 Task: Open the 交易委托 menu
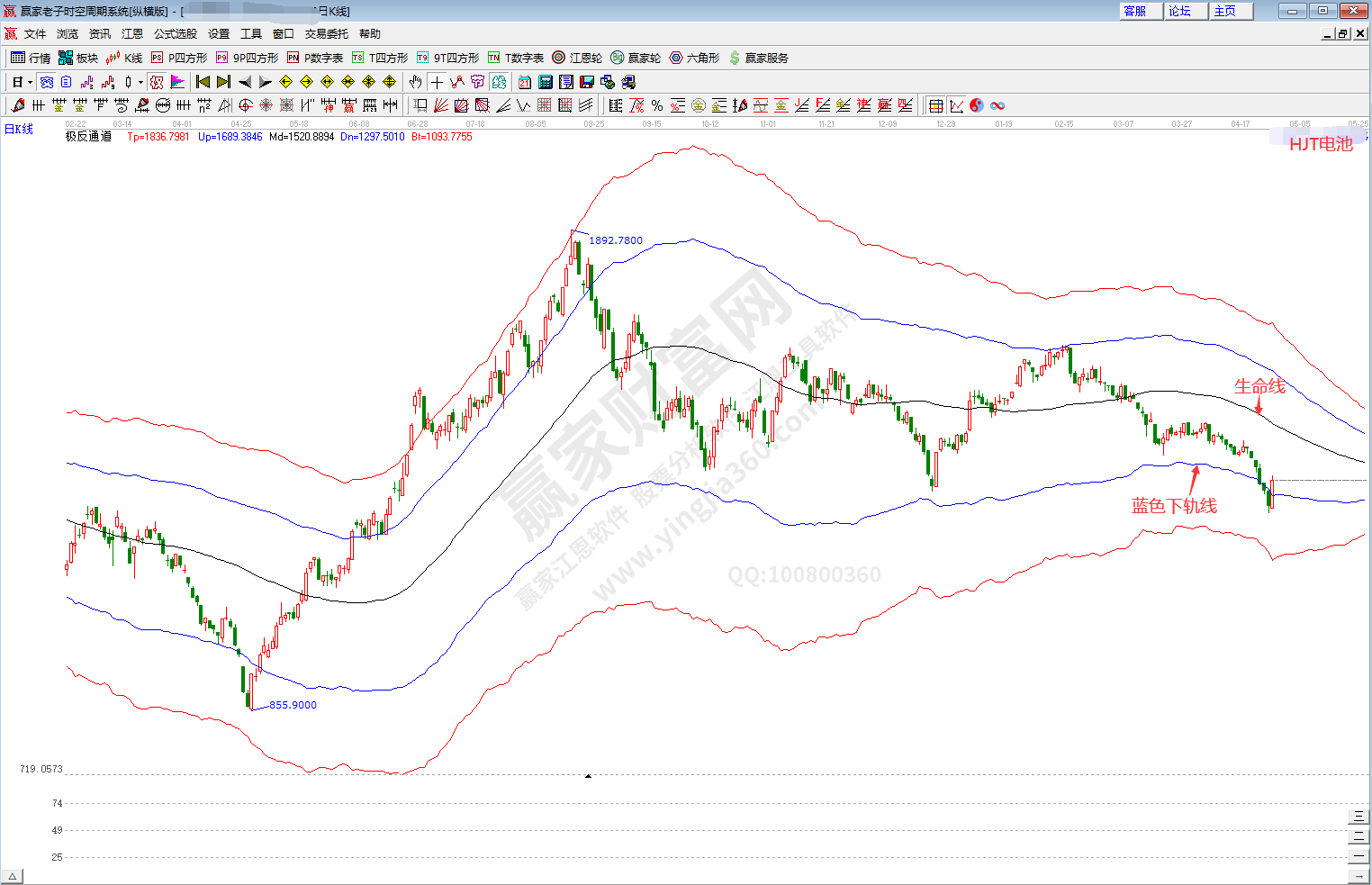click(326, 34)
